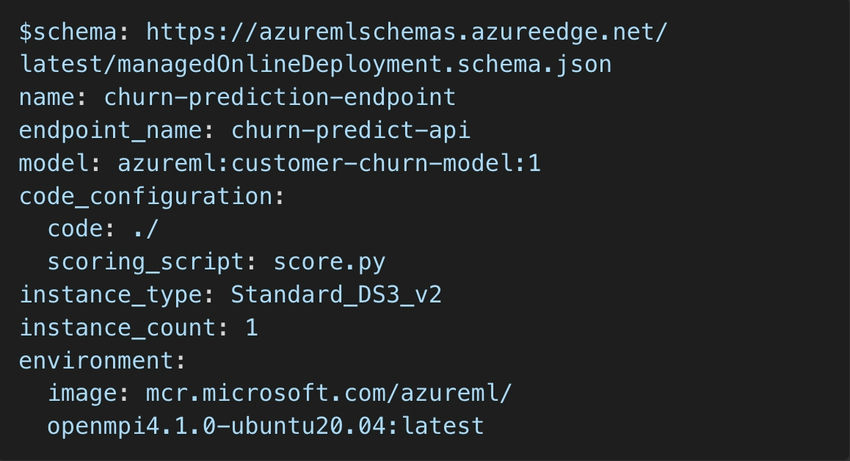Place cursor on churn-prediction-endpoint value

point(280,98)
